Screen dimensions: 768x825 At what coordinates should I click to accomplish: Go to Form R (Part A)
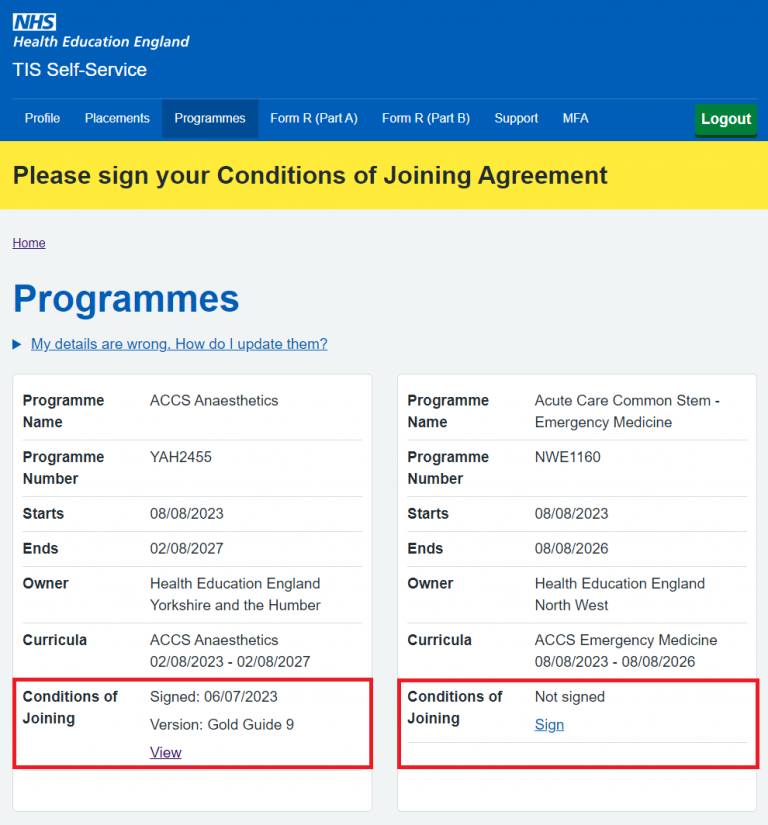pos(313,118)
